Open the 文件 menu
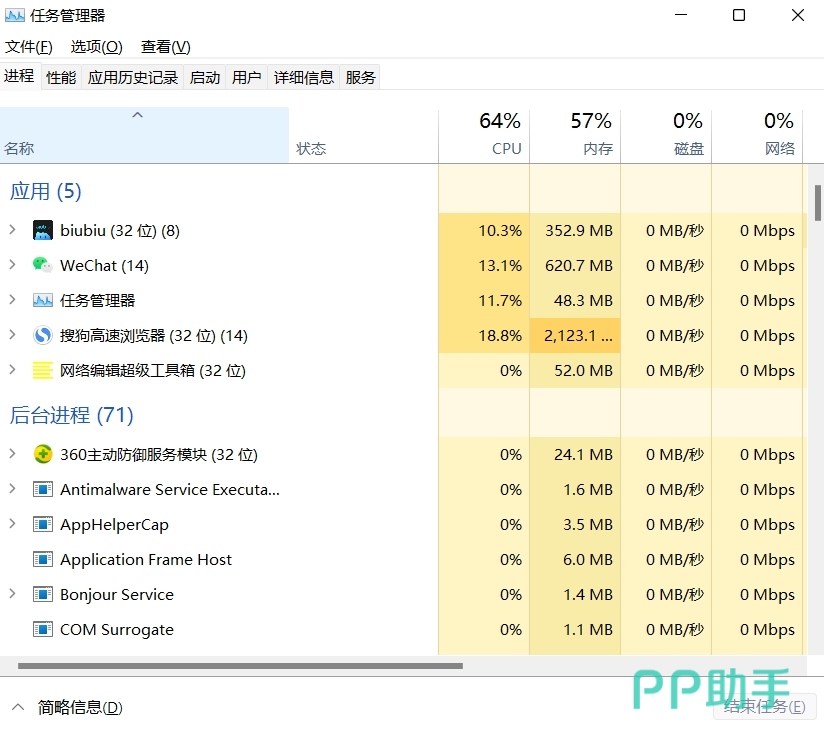 click(x=28, y=47)
